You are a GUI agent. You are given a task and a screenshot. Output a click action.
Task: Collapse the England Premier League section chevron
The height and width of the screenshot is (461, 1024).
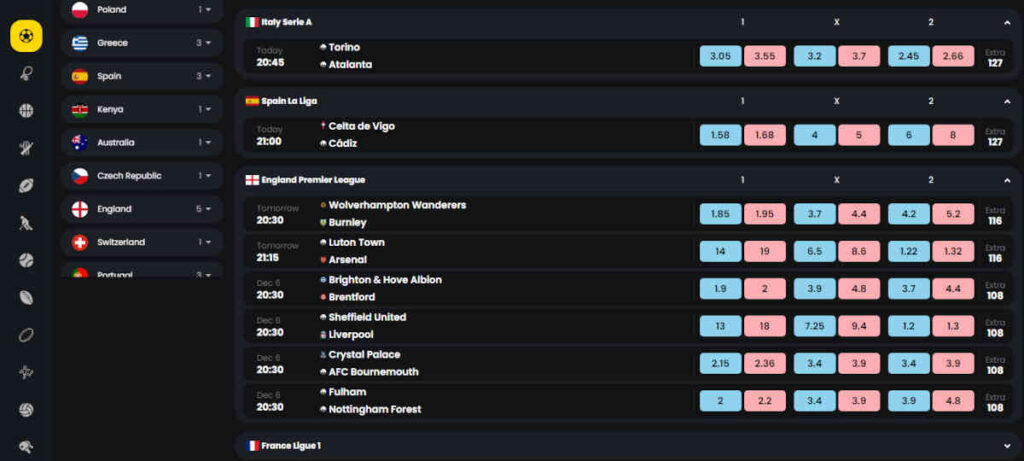point(1007,180)
